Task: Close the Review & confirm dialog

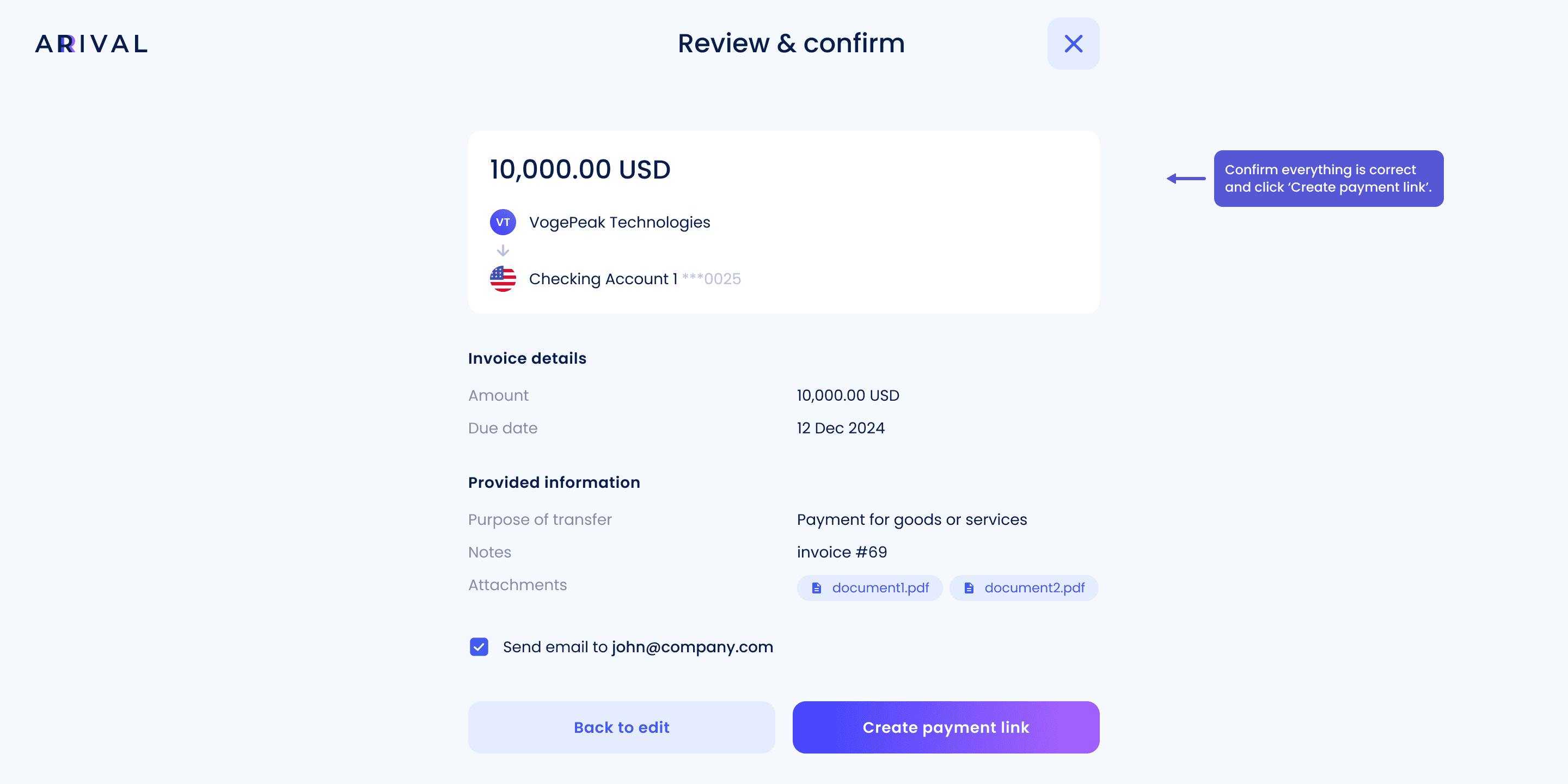Action: point(1073,43)
